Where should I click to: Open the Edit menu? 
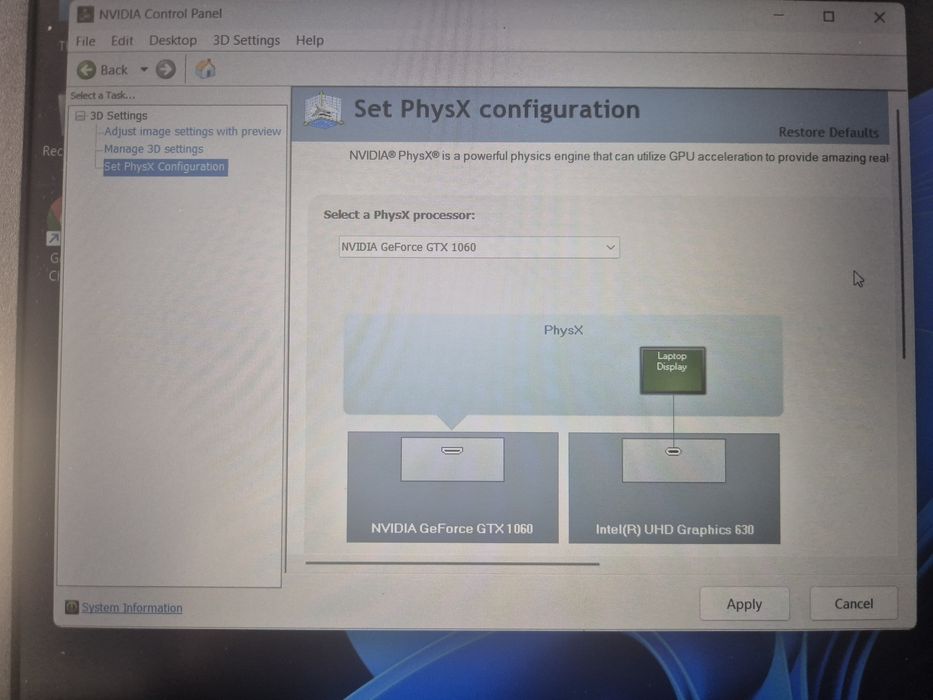click(122, 40)
